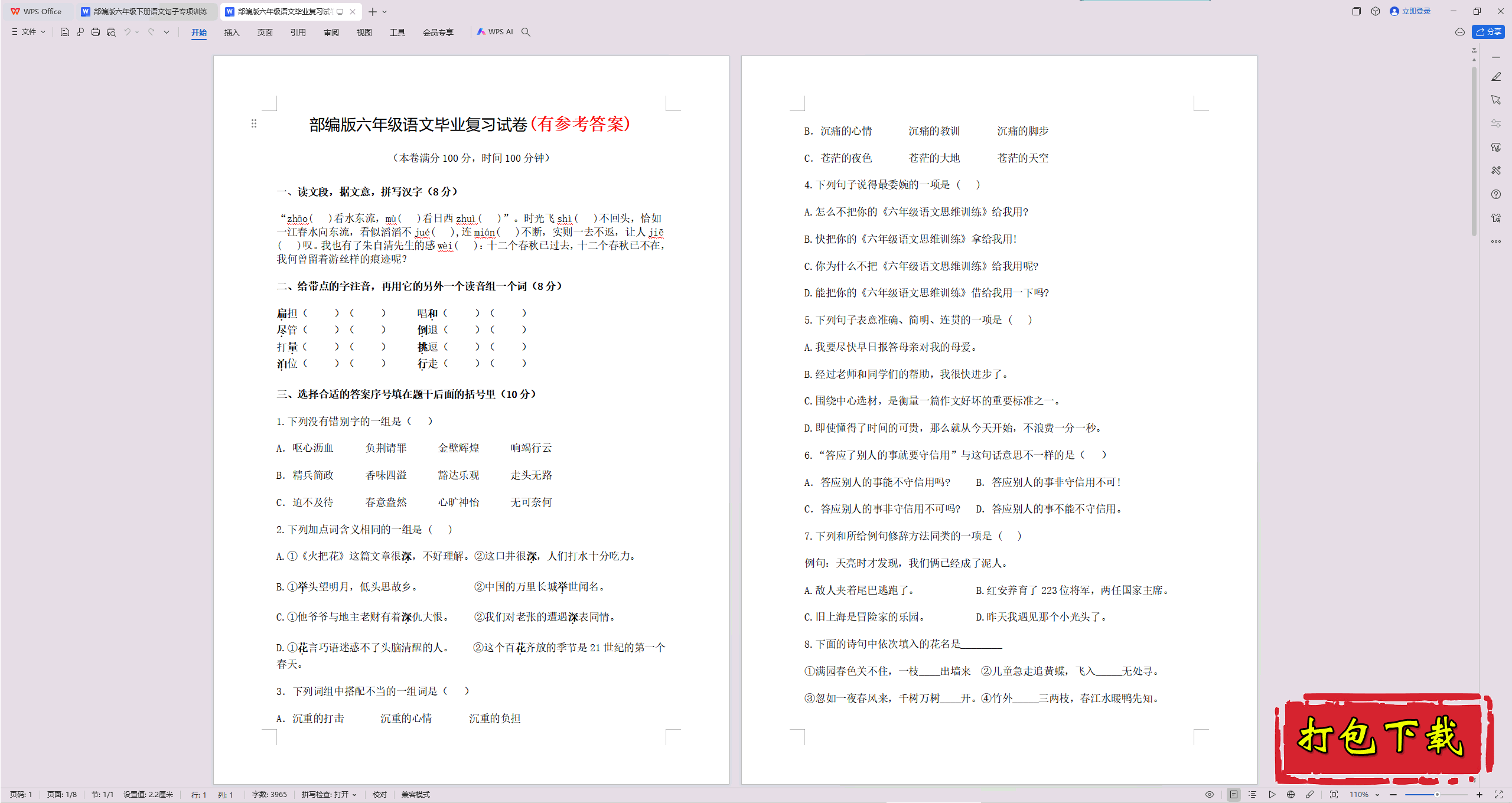The width and height of the screenshot is (1512, 803).
Task: Click the highlighter pen icon in status bar
Action: click(1310, 795)
